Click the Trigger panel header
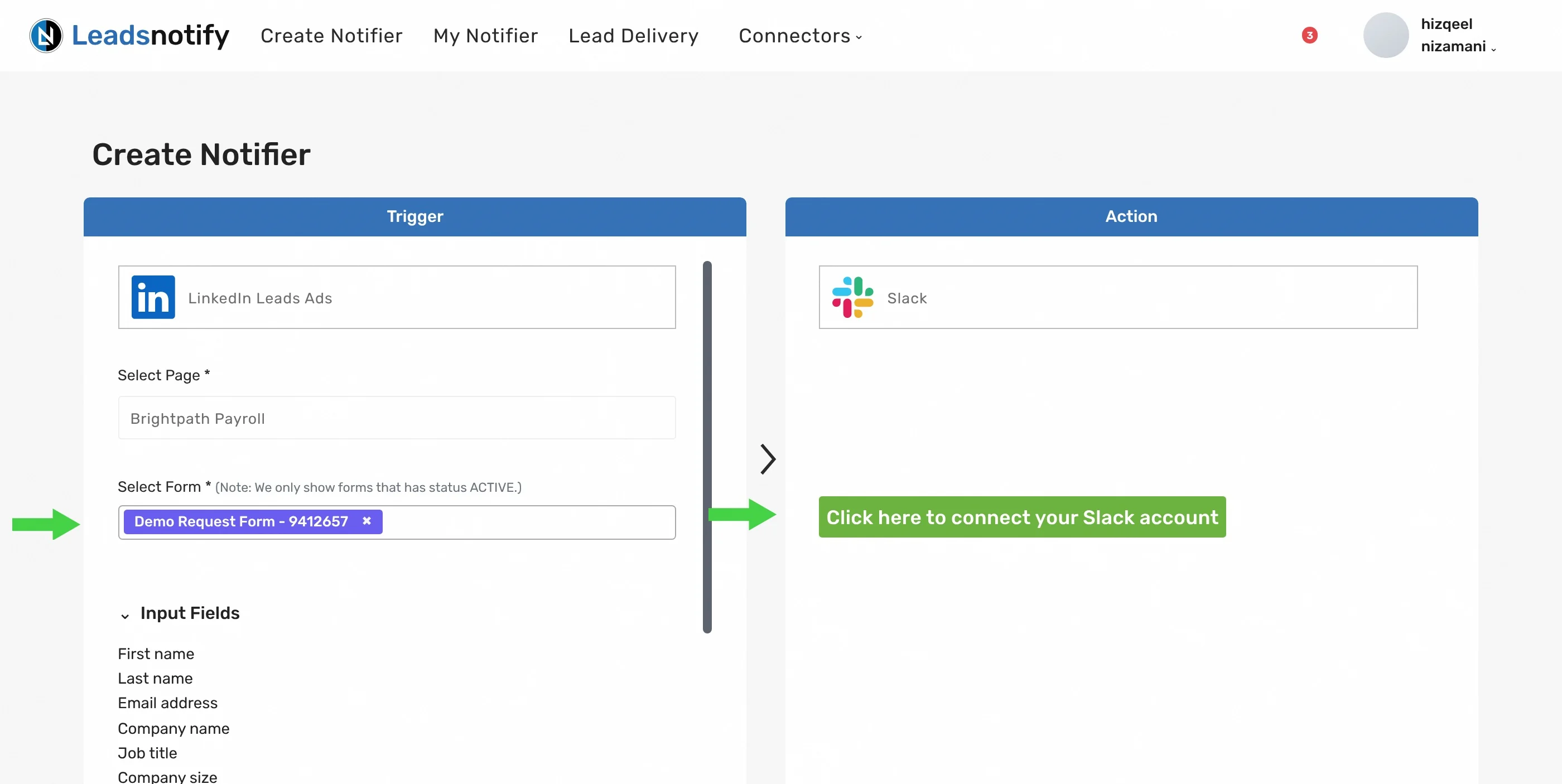Image resolution: width=1562 pixels, height=784 pixels. click(x=414, y=216)
